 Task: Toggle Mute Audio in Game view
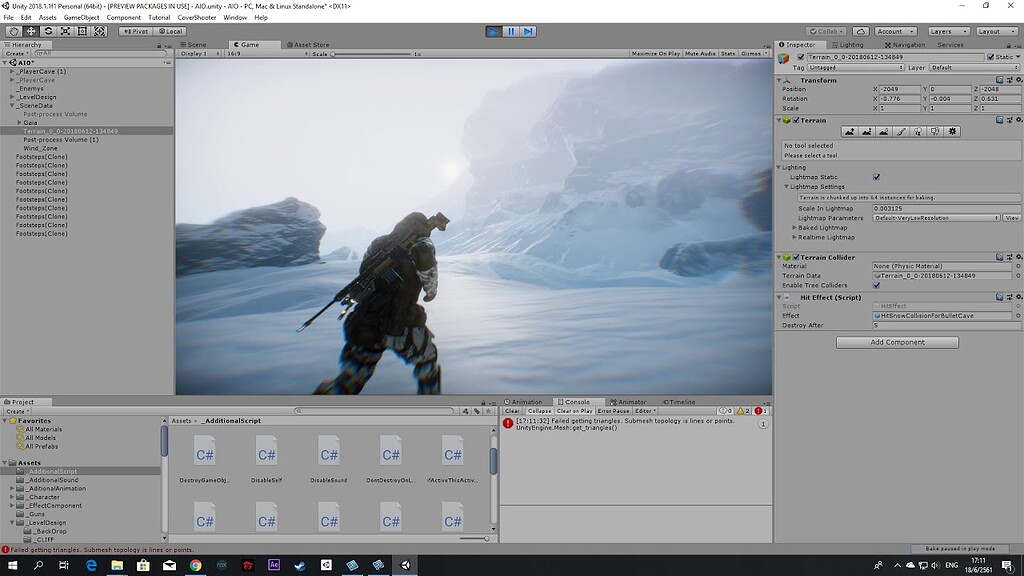(x=700, y=54)
